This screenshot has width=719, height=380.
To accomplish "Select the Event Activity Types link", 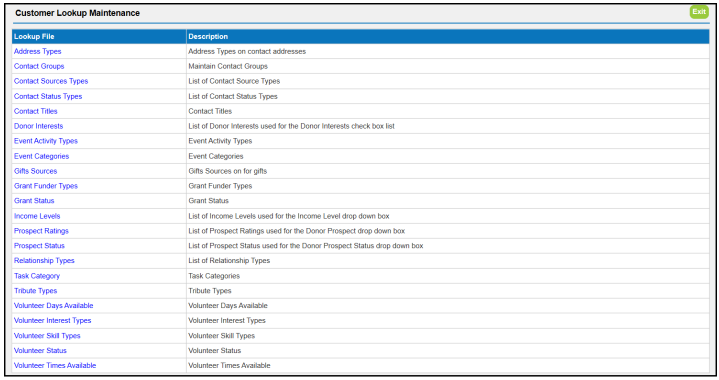I will pyautogui.click(x=46, y=141).
